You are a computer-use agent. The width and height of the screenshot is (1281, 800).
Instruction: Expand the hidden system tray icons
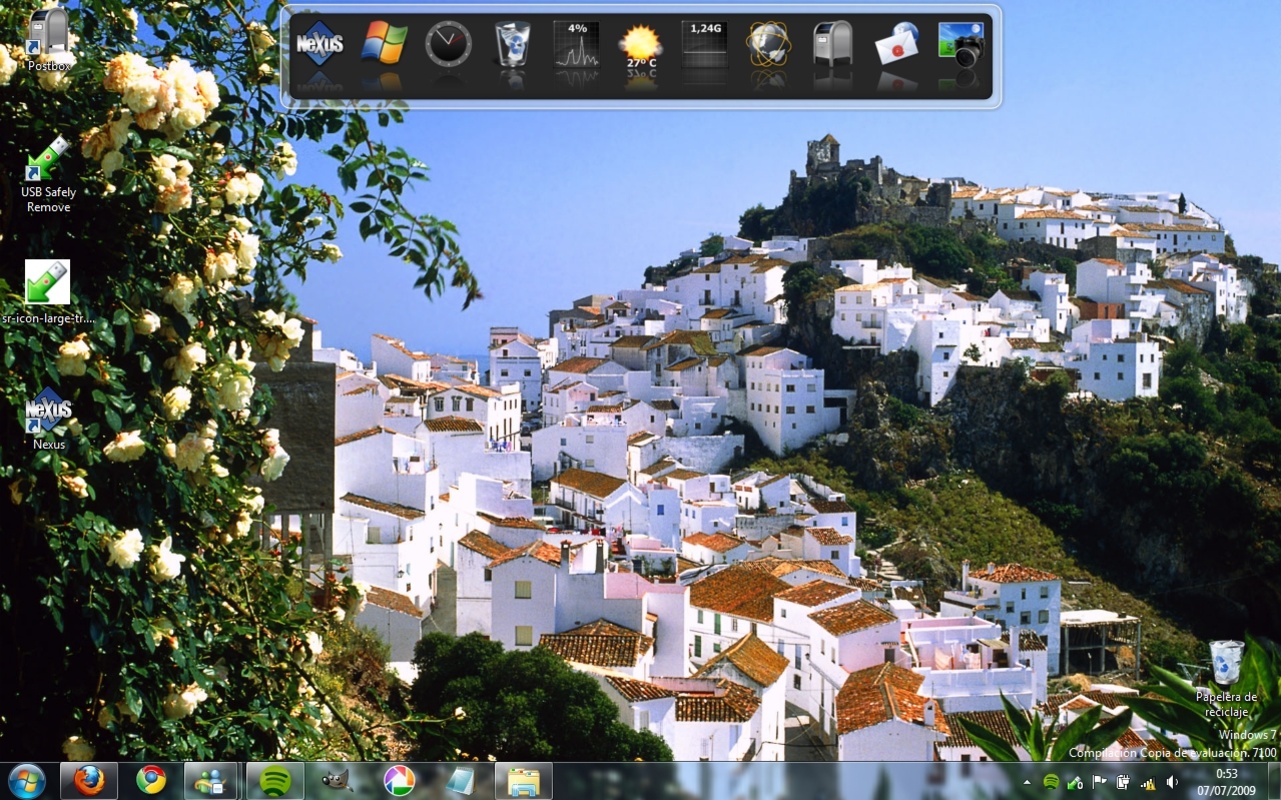click(1027, 781)
